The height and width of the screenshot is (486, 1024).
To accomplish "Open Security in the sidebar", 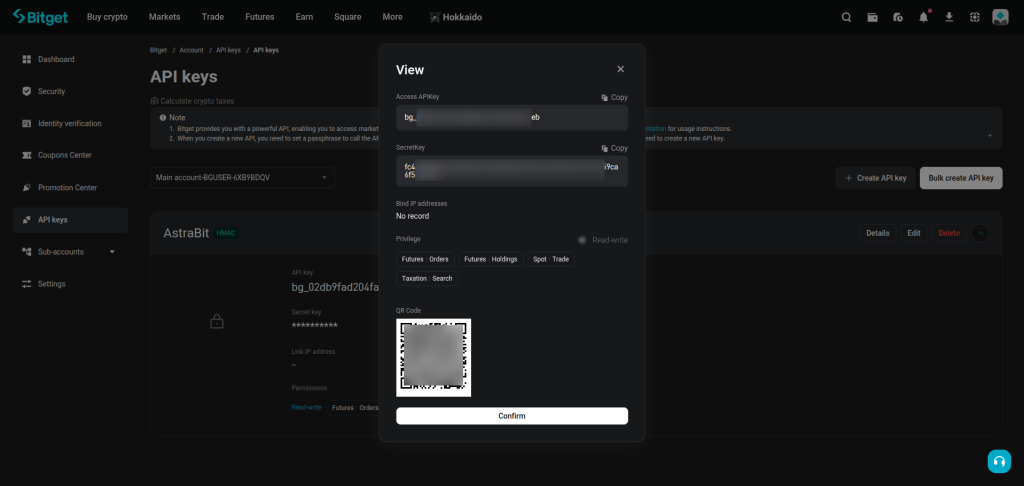I will point(51,91).
